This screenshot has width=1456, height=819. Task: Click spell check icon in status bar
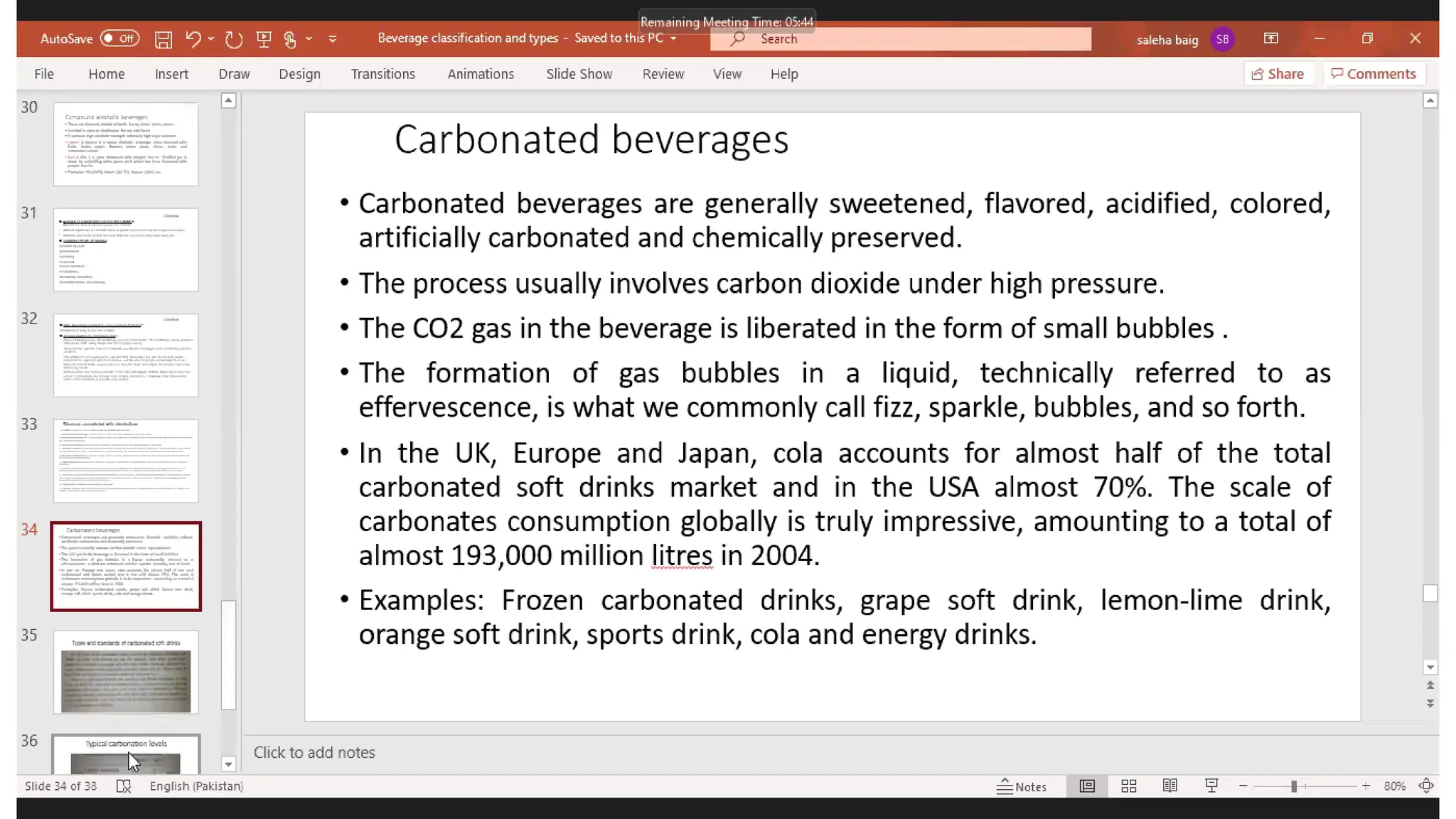click(x=124, y=786)
